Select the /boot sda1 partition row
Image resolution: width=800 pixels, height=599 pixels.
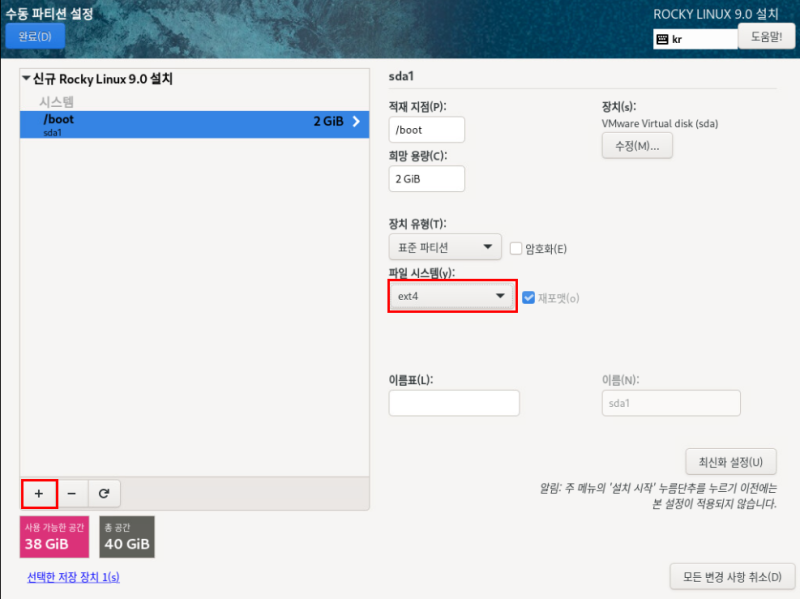[194, 124]
